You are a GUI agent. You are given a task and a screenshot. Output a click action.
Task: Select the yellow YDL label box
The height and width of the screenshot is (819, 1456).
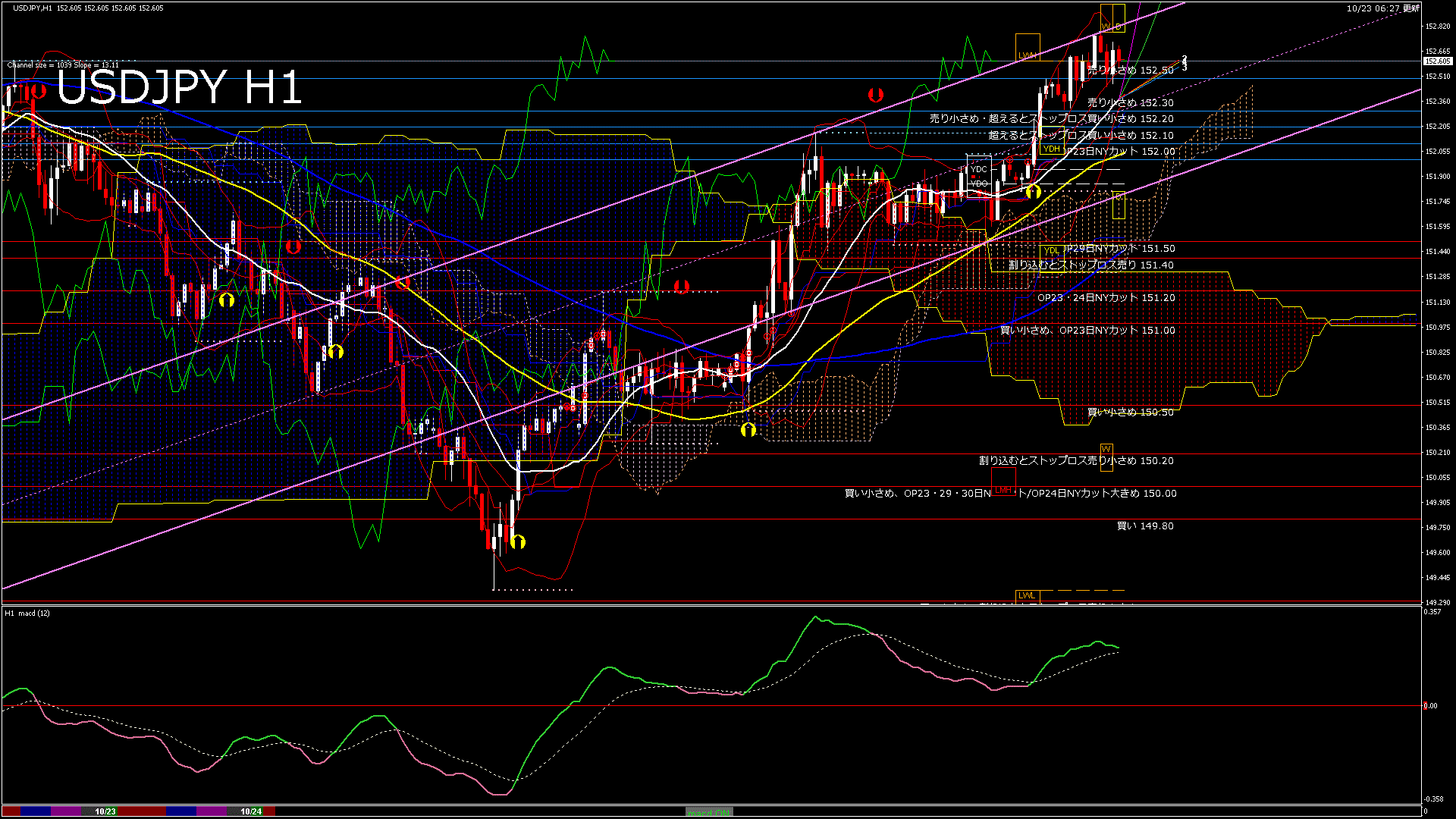pyautogui.click(x=1051, y=251)
